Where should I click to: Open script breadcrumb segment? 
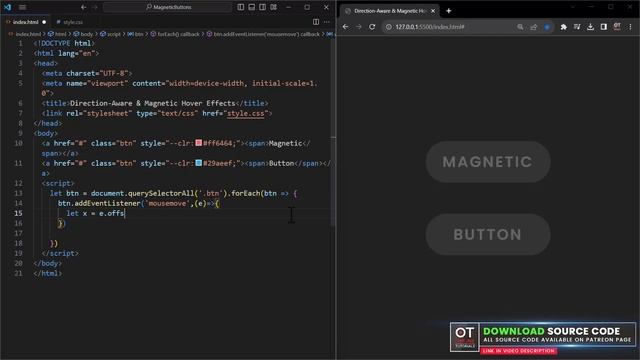point(111,34)
